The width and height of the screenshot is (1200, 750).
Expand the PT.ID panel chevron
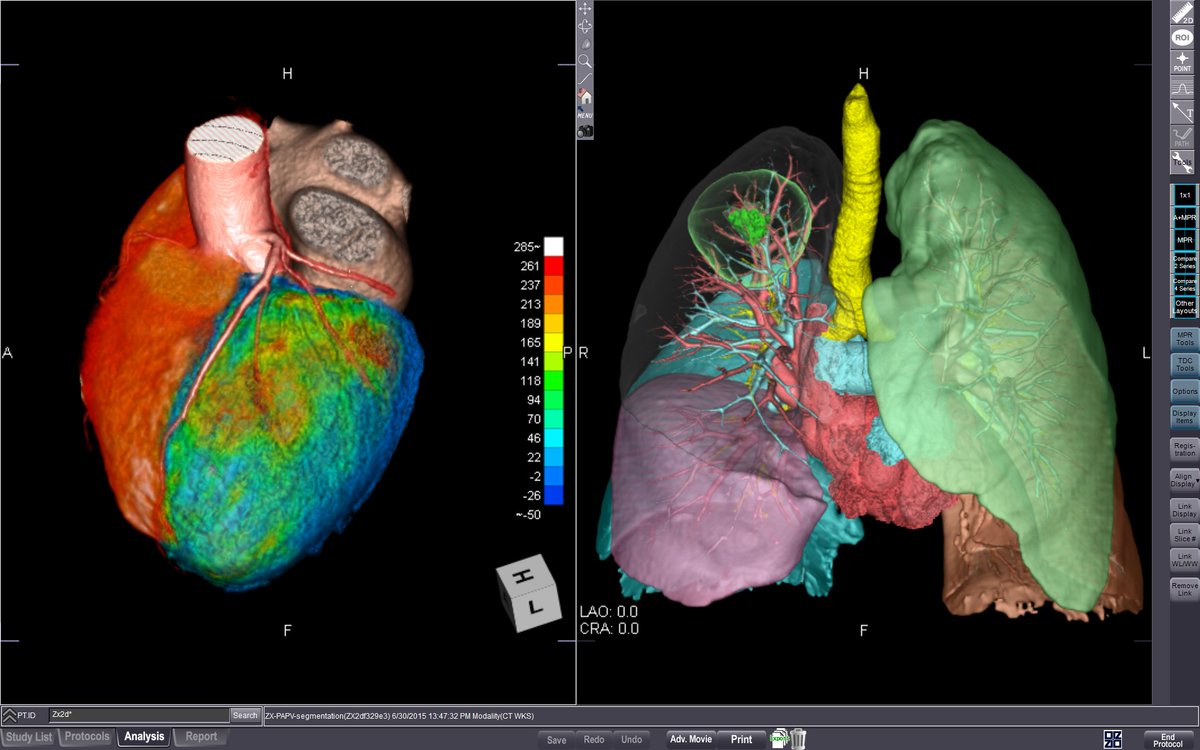point(8,715)
